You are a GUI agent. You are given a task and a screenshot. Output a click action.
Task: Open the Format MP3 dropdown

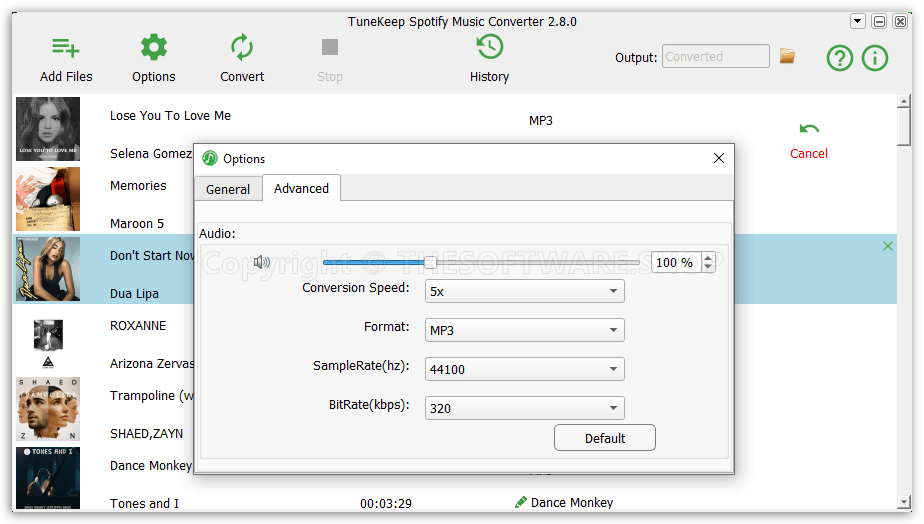click(x=524, y=330)
